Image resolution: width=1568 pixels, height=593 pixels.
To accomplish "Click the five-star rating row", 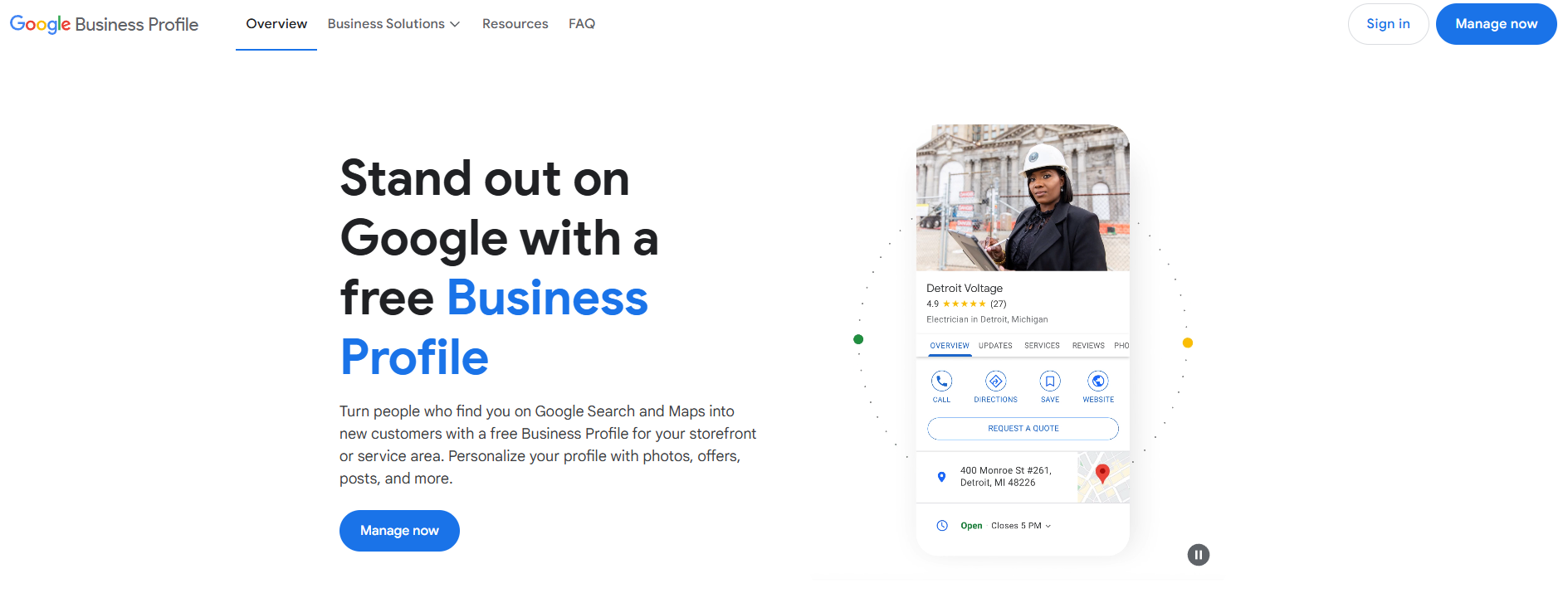I will coord(965,304).
